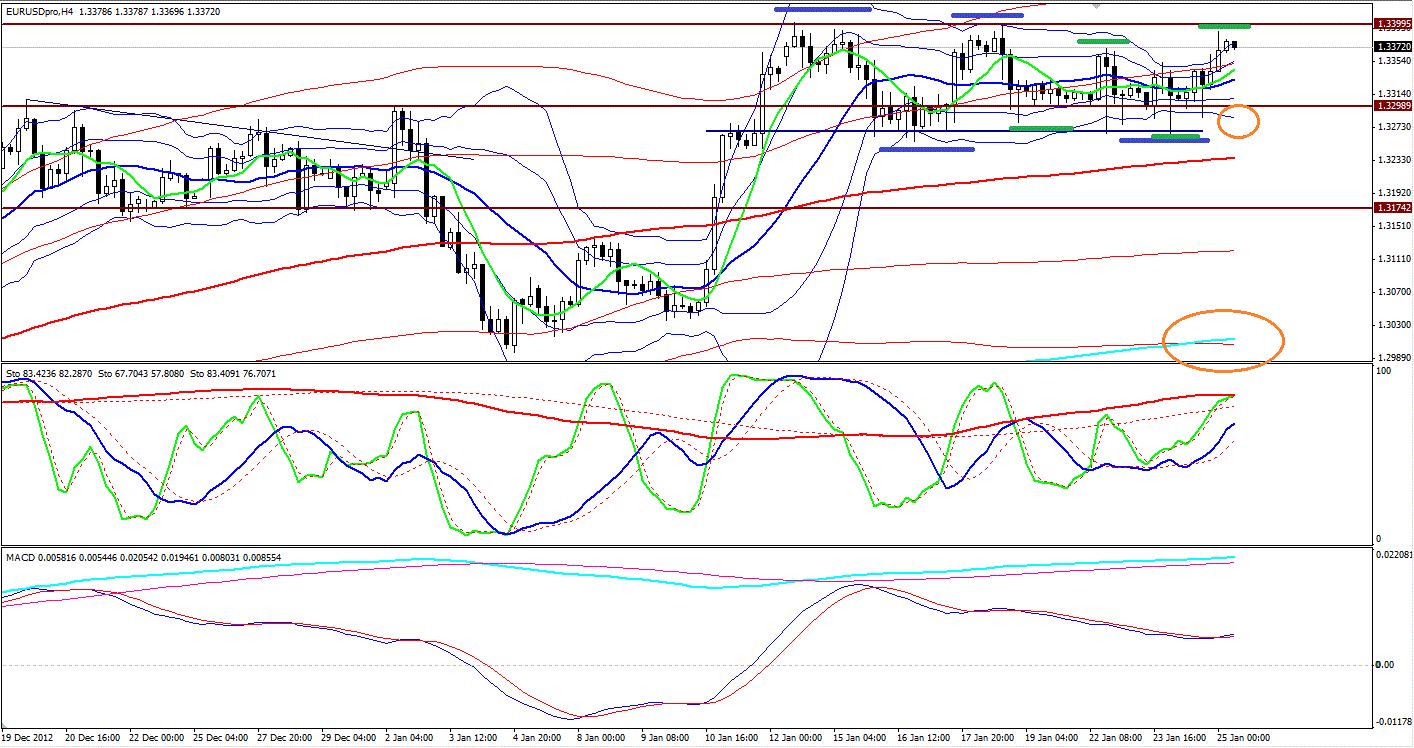Click the 19 Dec 2012 date label

pos(29,739)
